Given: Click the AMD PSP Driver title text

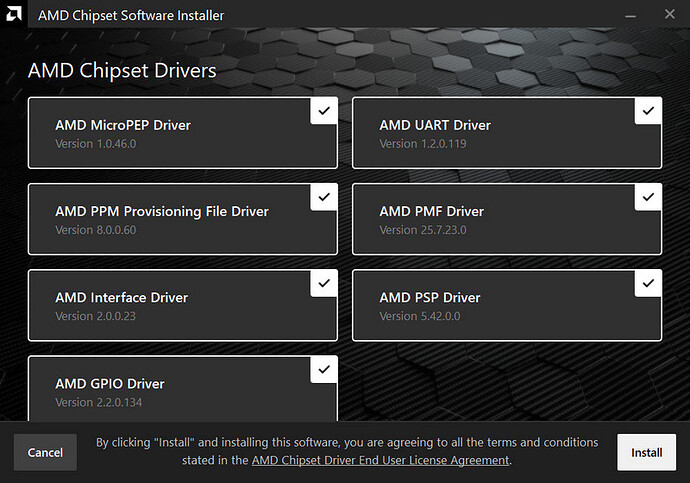Looking at the screenshot, I should 429,298.
